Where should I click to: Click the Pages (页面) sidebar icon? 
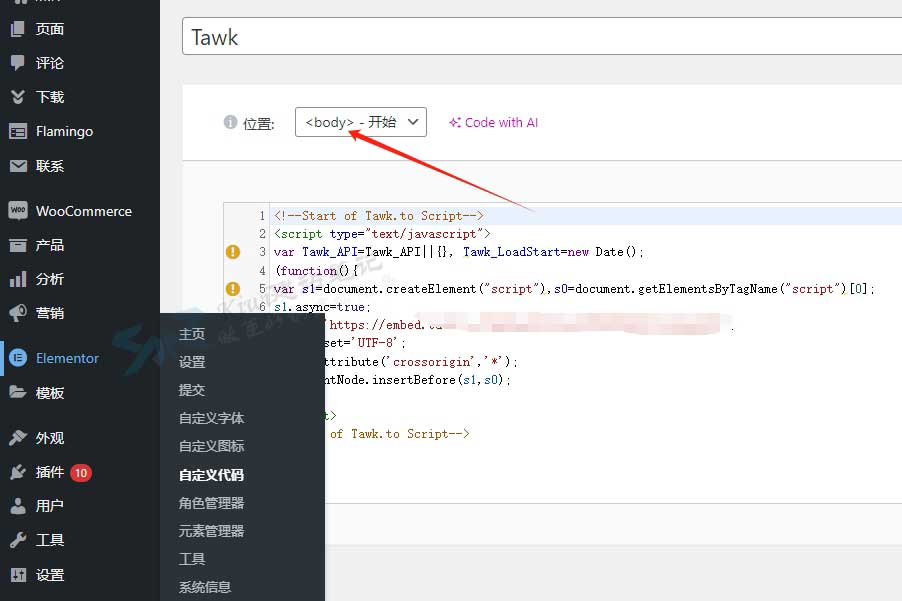tap(17, 29)
